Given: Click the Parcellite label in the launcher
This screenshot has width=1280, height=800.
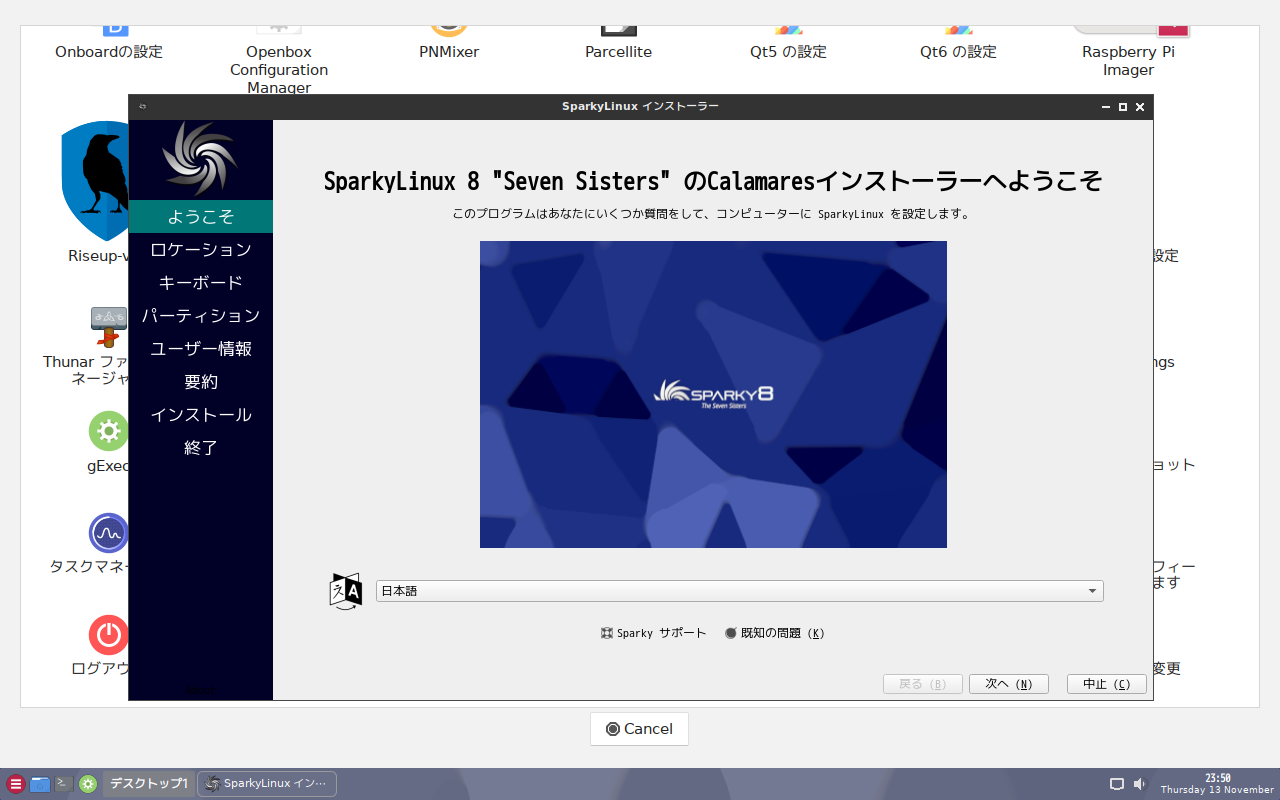Looking at the screenshot, I should pos(618,52).
